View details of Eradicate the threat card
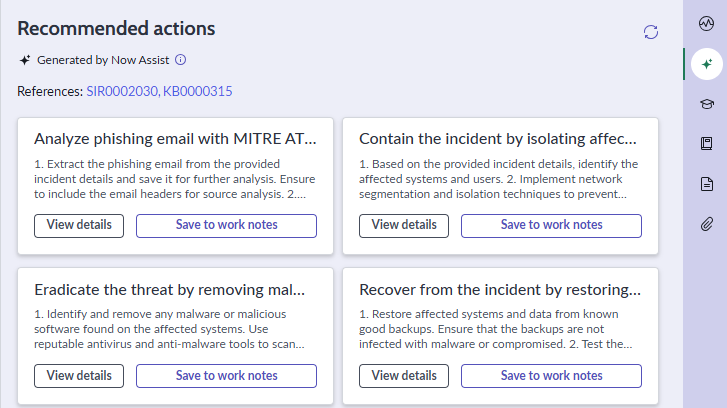This screenshot has width=727, height=408. click(x=79, y=376)
